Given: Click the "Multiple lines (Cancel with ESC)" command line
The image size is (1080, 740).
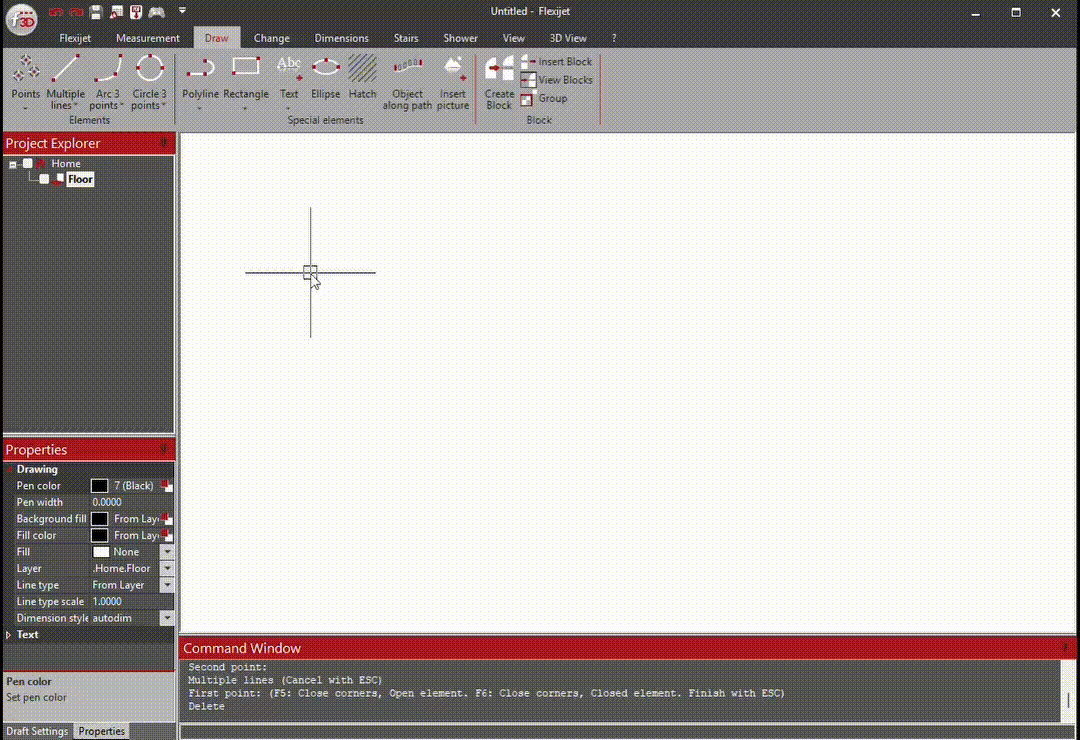Looking at the screenshot, I should 285,680.
